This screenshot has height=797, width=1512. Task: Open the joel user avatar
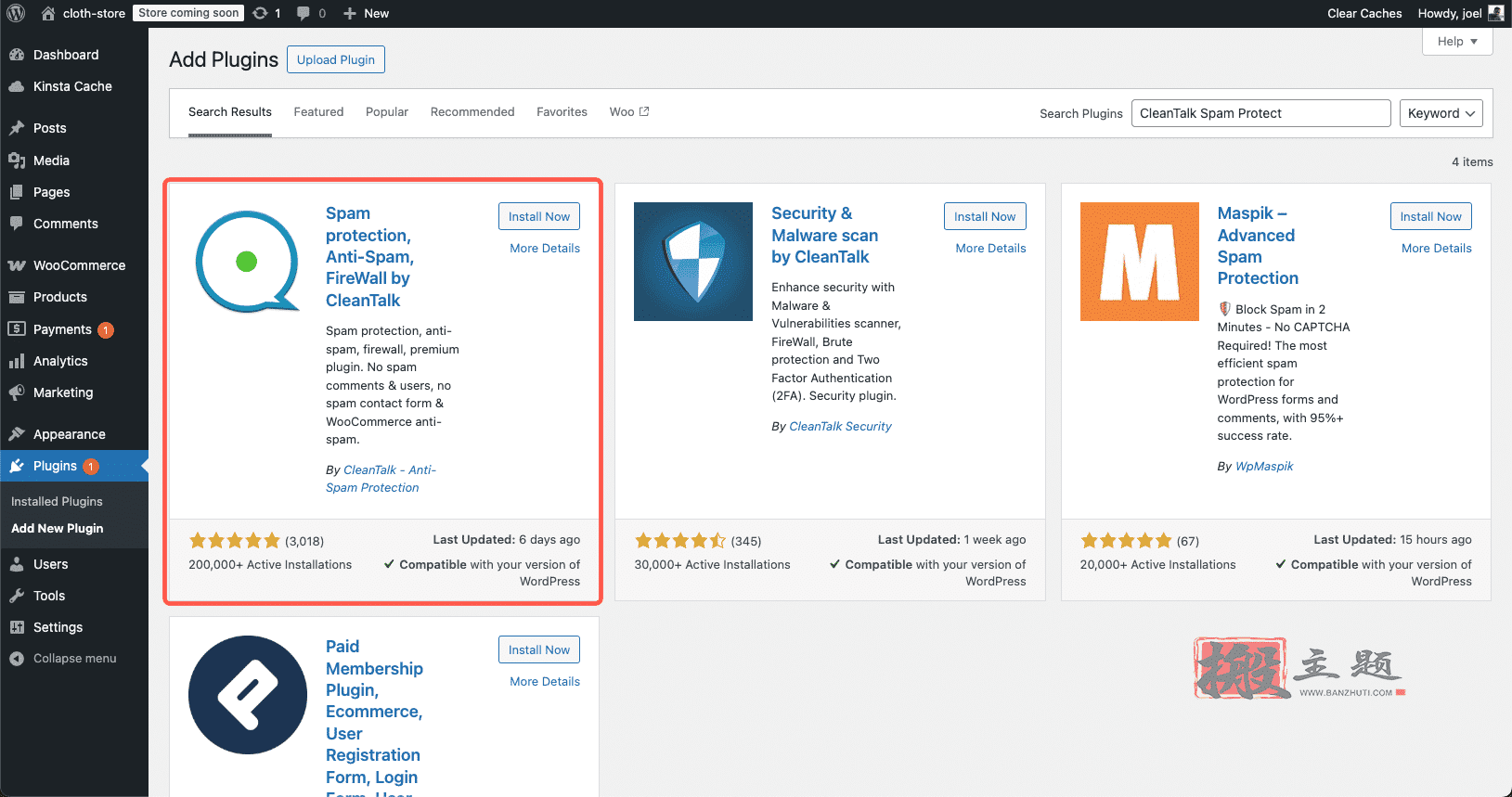(x=1496, y=13)
